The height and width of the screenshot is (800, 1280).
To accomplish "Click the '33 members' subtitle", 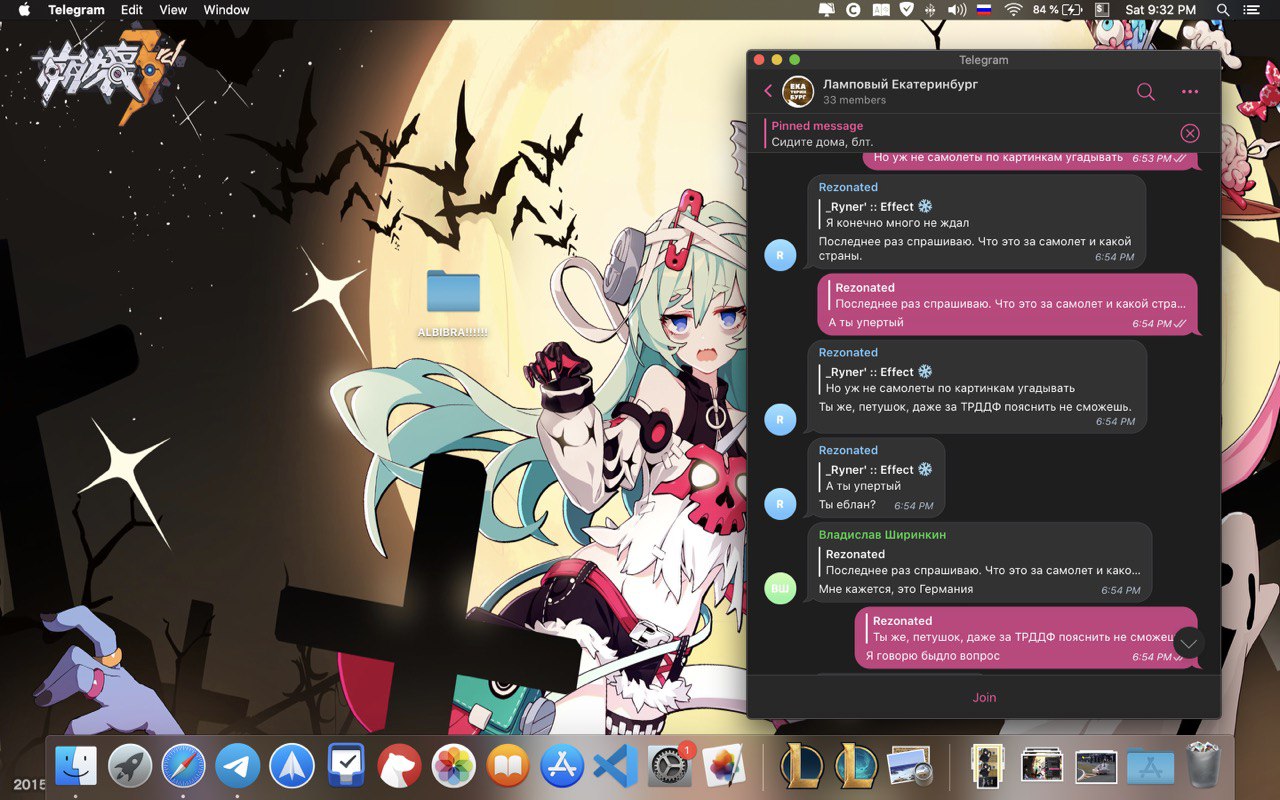I will tap(854, 100).
